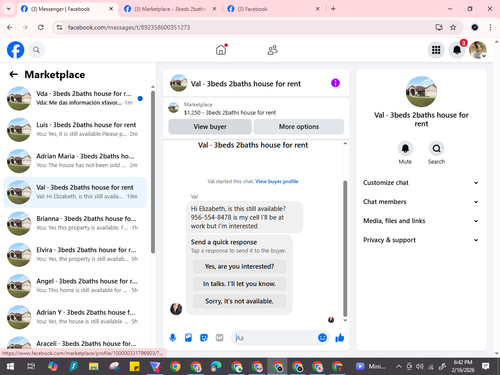Screen dimensions: 500x375
Task: Open the Luis conversation
Action: [x=75, y=130]
